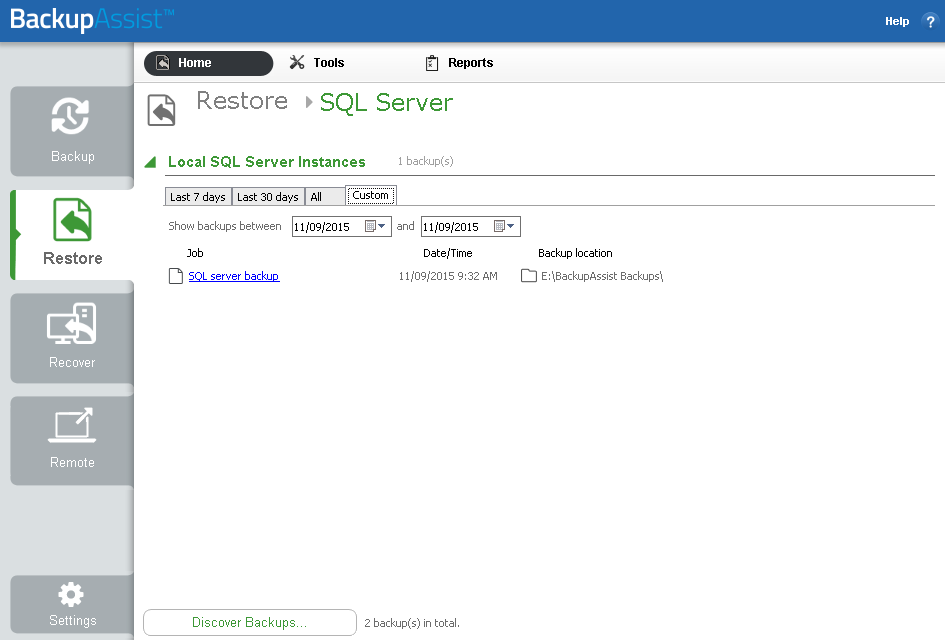This screenshot has height=641, width=945.
Task: Click the '1 backup(s)' count text
Action: (425, 161)
